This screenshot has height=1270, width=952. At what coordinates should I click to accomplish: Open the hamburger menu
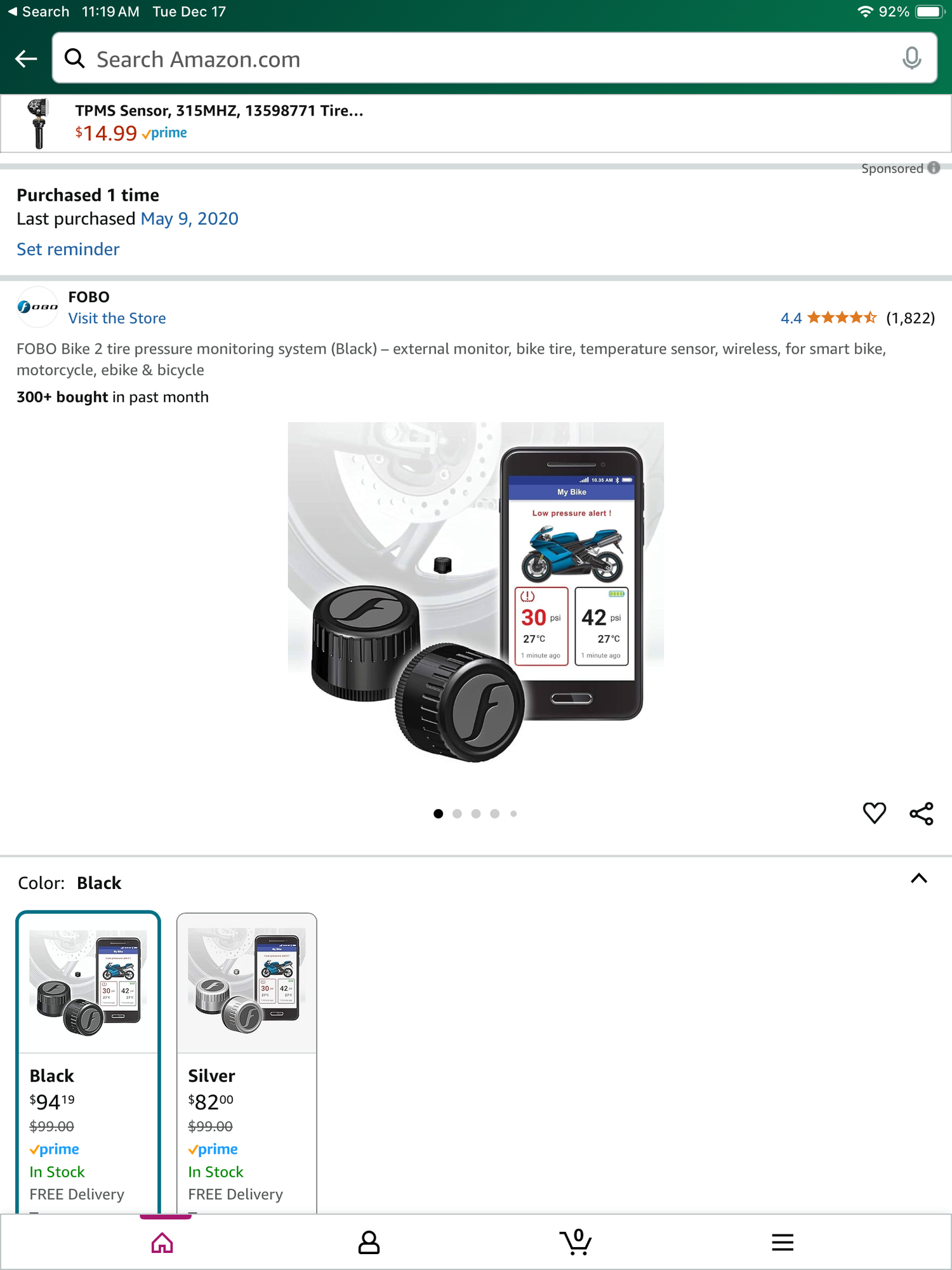[x=783, y=1242]
